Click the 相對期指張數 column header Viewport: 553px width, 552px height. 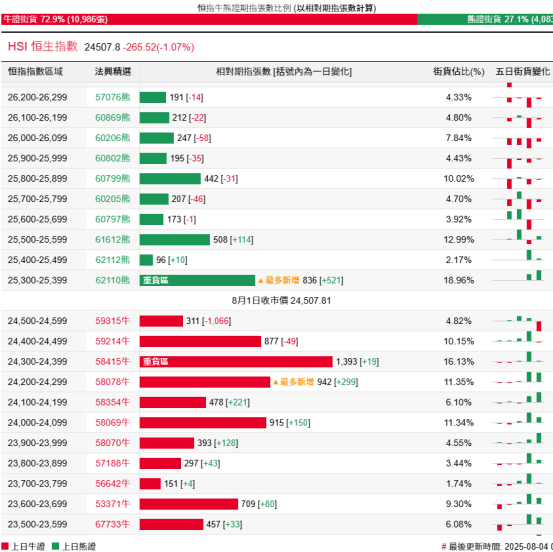(x=284, y=72)
